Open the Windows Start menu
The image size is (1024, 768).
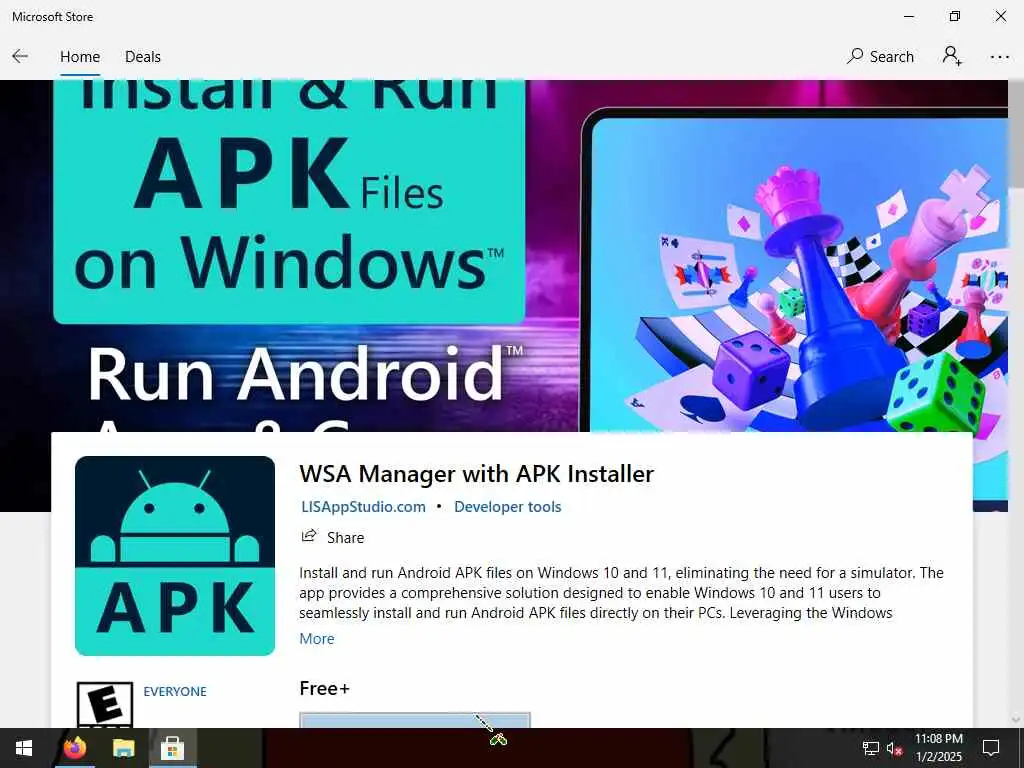tap(24, 748)
